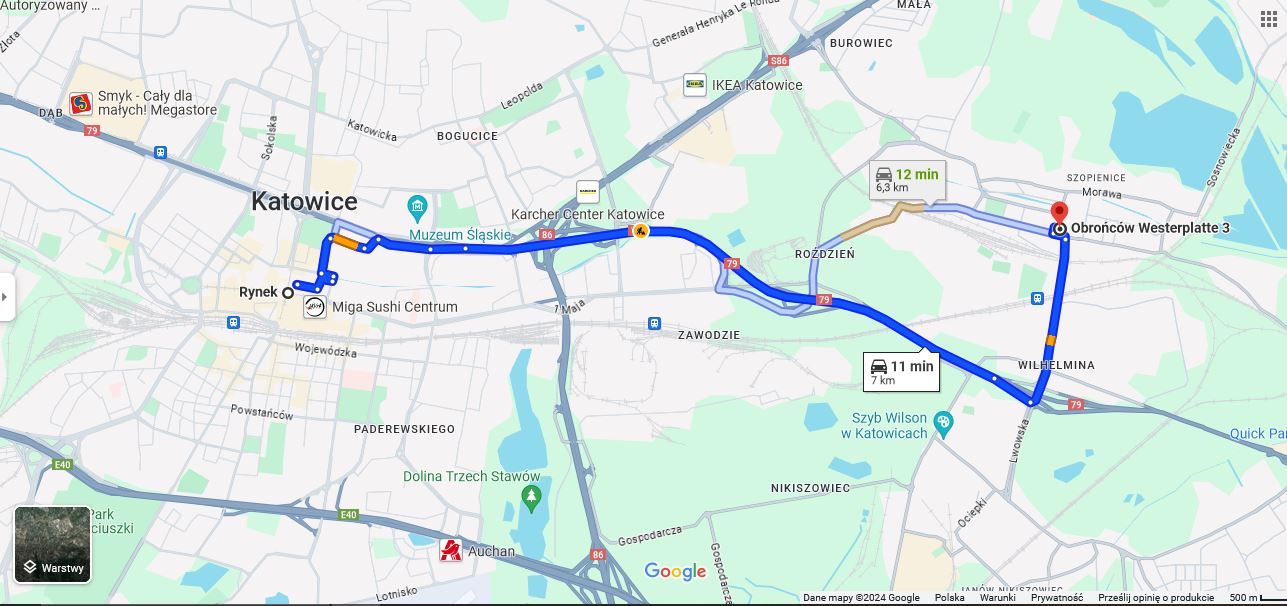
Task: Expand the collapsed side panel arrow
Action: coord(6,297)
